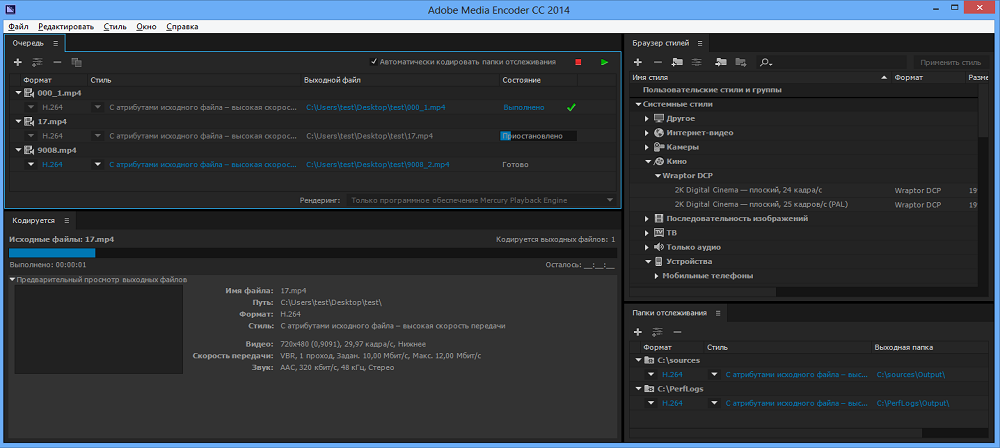Open style dropdown for C:\PerfLogs watch folder
The width and height of the screenshot is (1000, 448).
pos(715,403)
